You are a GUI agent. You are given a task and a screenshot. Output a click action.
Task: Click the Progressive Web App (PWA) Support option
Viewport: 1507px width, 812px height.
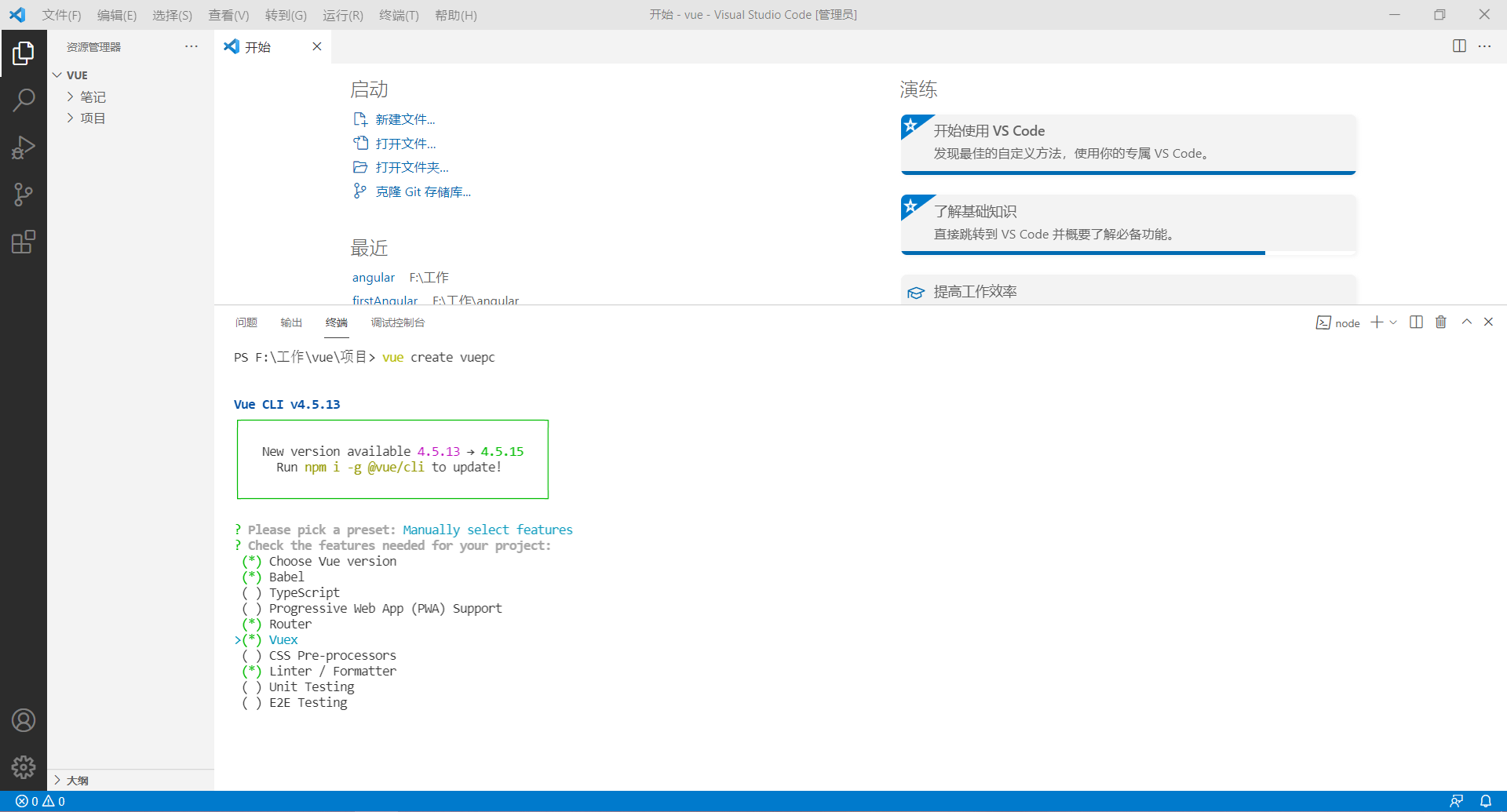pos(385,608)
